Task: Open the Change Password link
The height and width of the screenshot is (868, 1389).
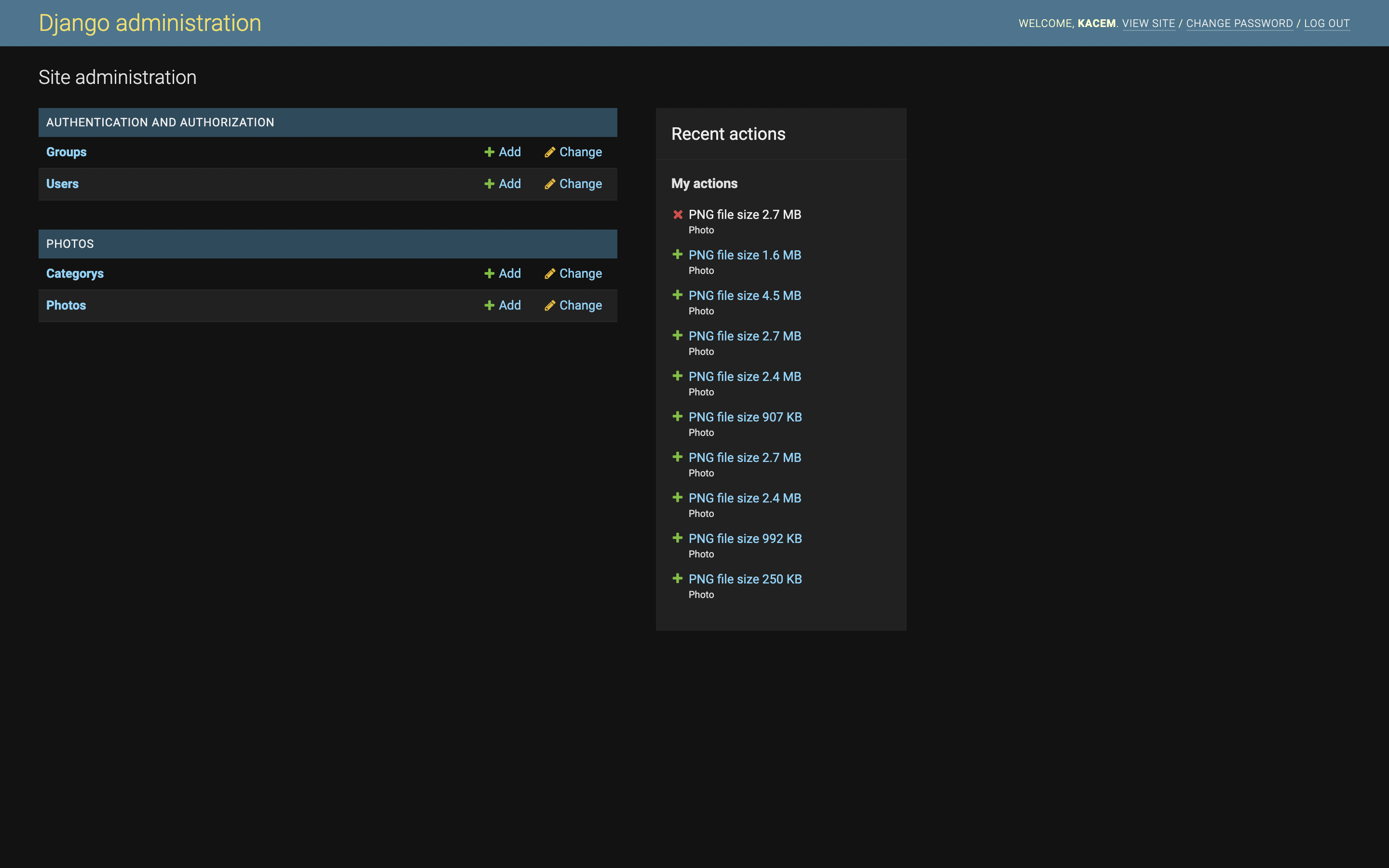Action: tap(1239, 24)
